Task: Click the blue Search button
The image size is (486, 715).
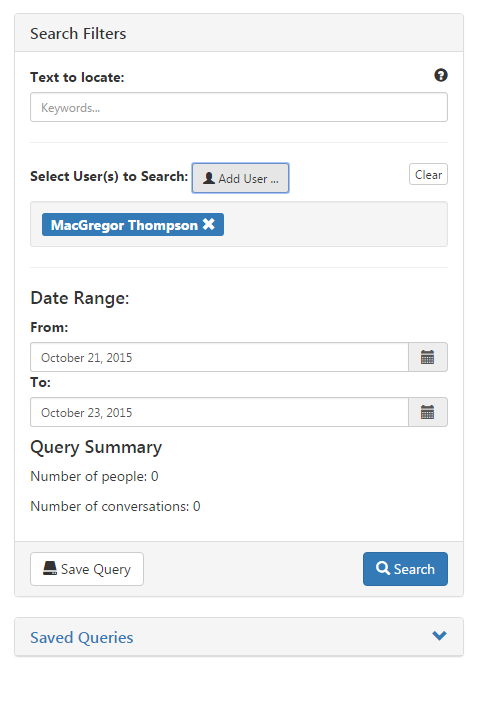Action: coord(405,569)
